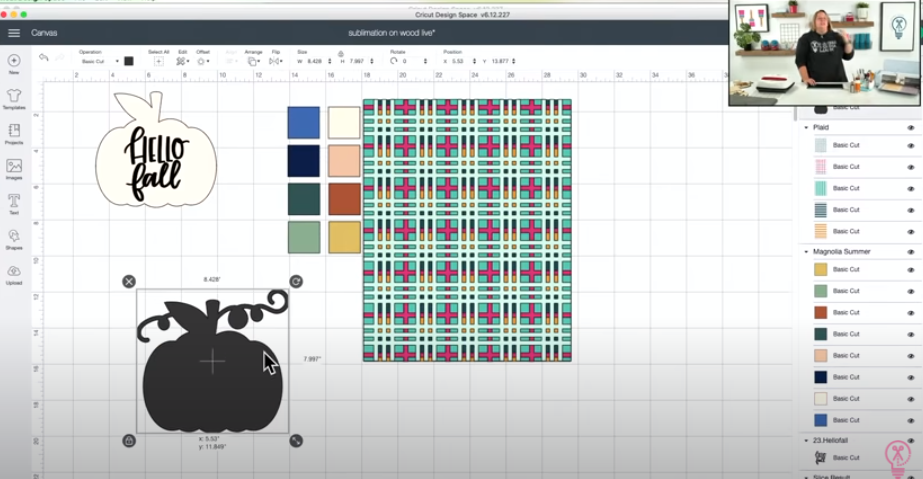Open the Projects panel
923x479 pixels.
tap(14, 131)
